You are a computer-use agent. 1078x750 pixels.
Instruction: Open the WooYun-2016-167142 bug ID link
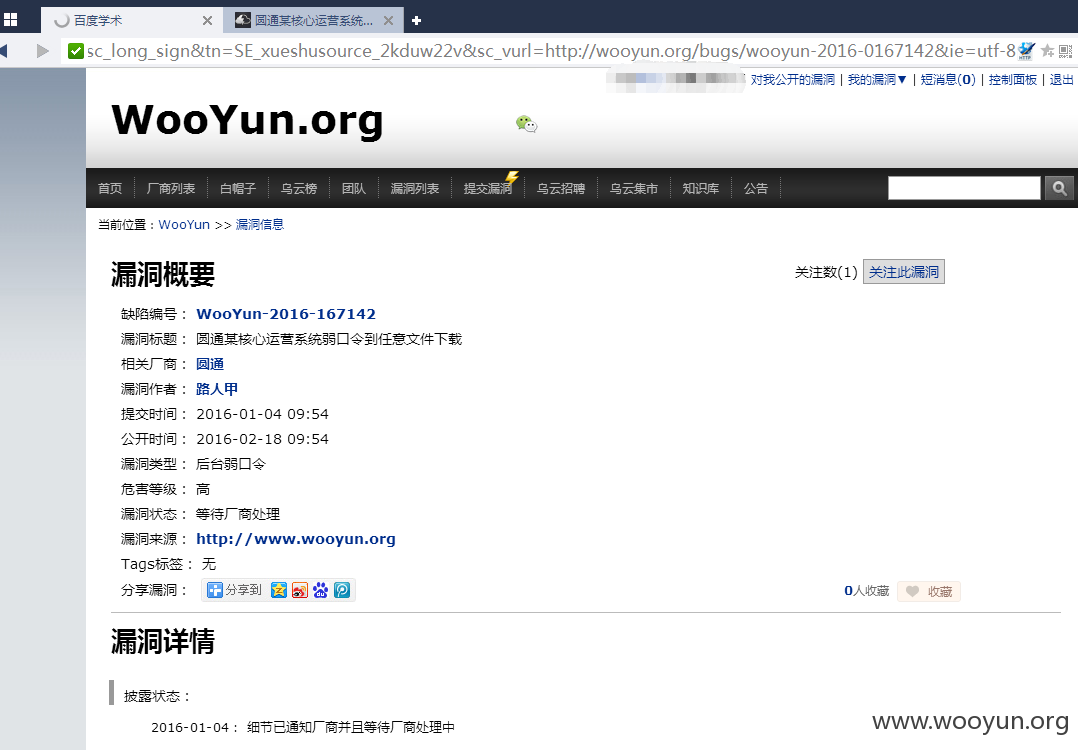[286, 314]
